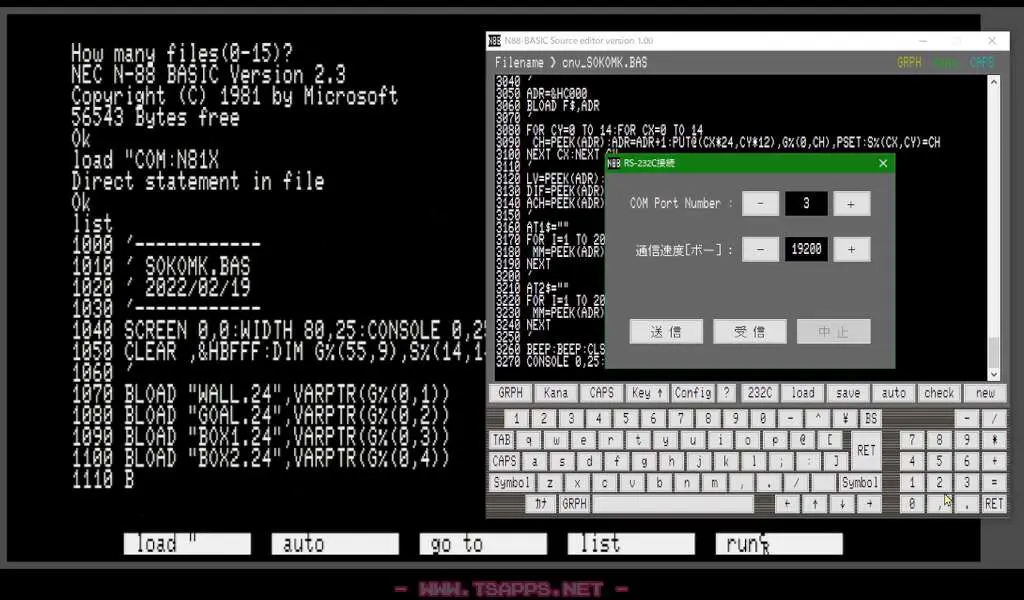Click the BS backspace key
The image size is (1024, 600).
(x=871, y=418)
